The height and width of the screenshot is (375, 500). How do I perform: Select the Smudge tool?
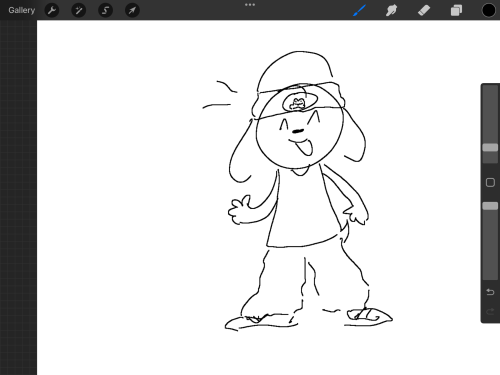point(391,10)
